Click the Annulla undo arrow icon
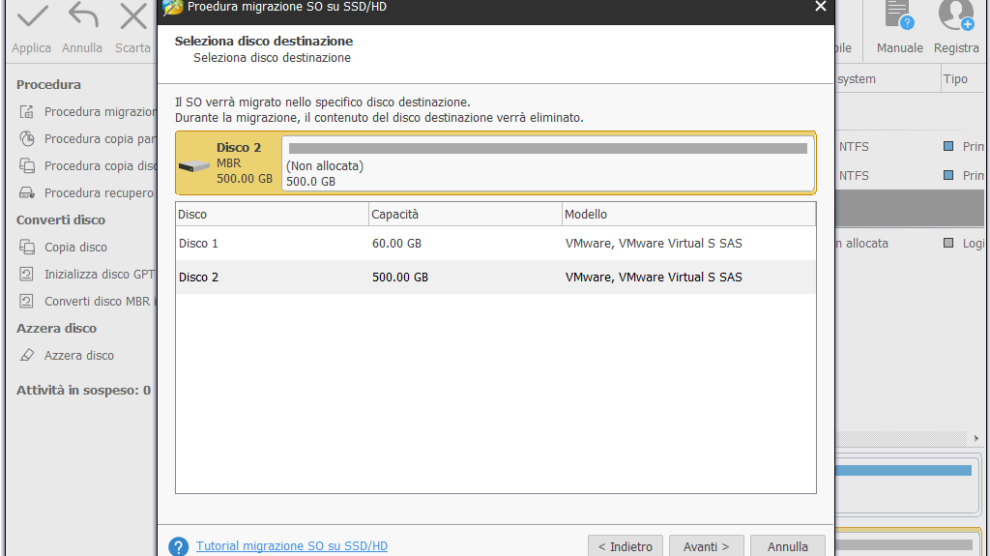990x556 pixels. click(x=82, y=17)
